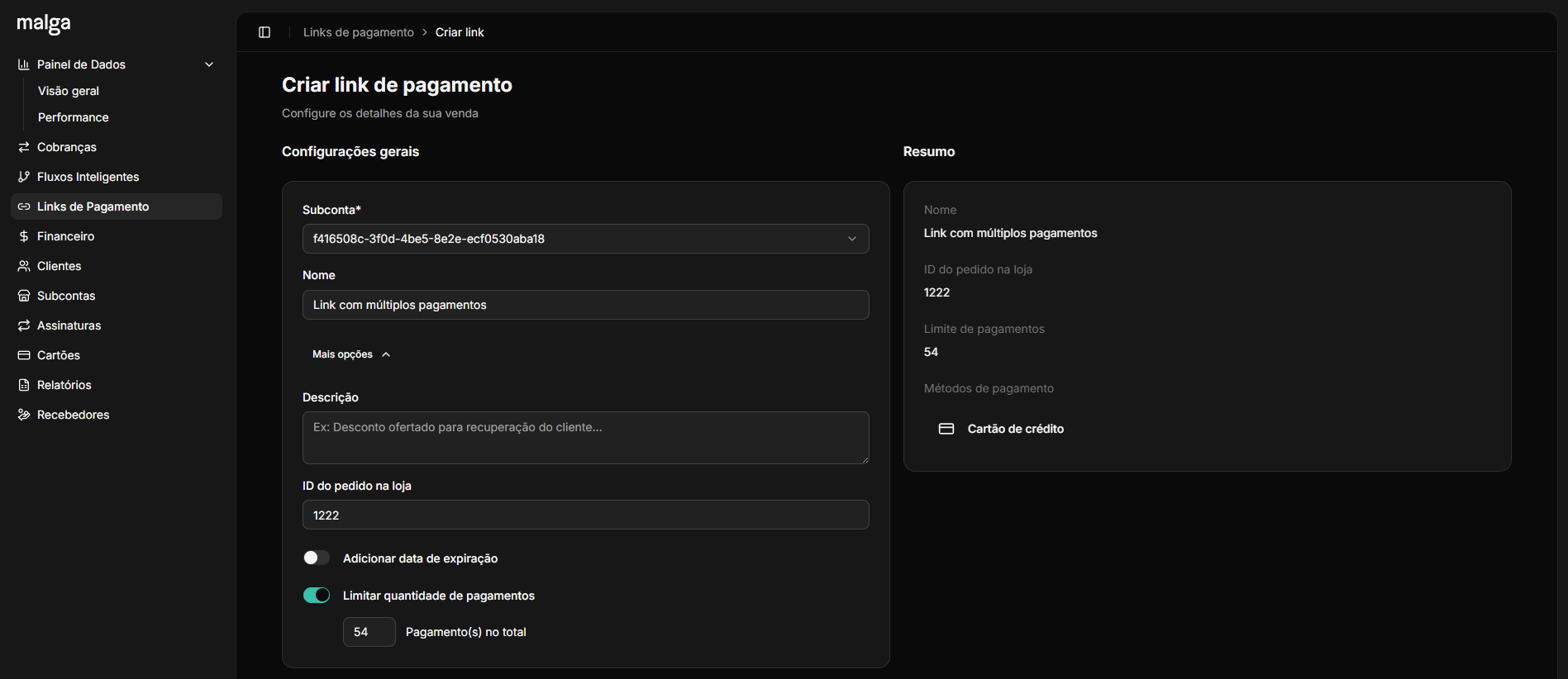Open the Subcontas menu item
Image resolution: width=1568 pixels, height=679 pixels.
(117, 296)
